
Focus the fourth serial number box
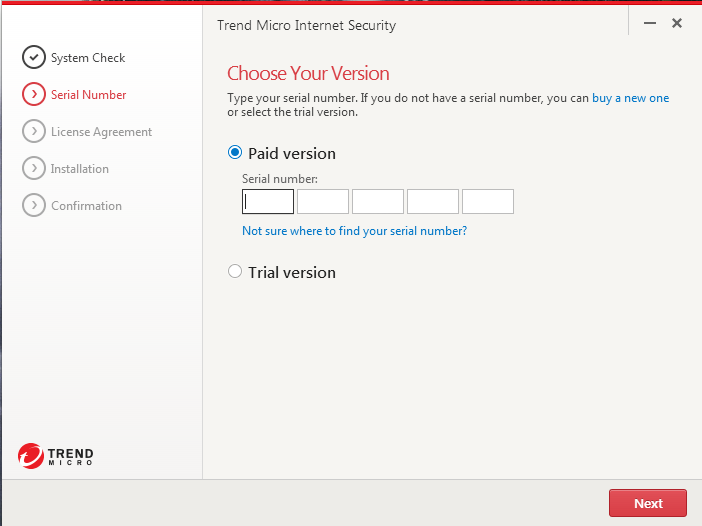(x=433, y=201)
